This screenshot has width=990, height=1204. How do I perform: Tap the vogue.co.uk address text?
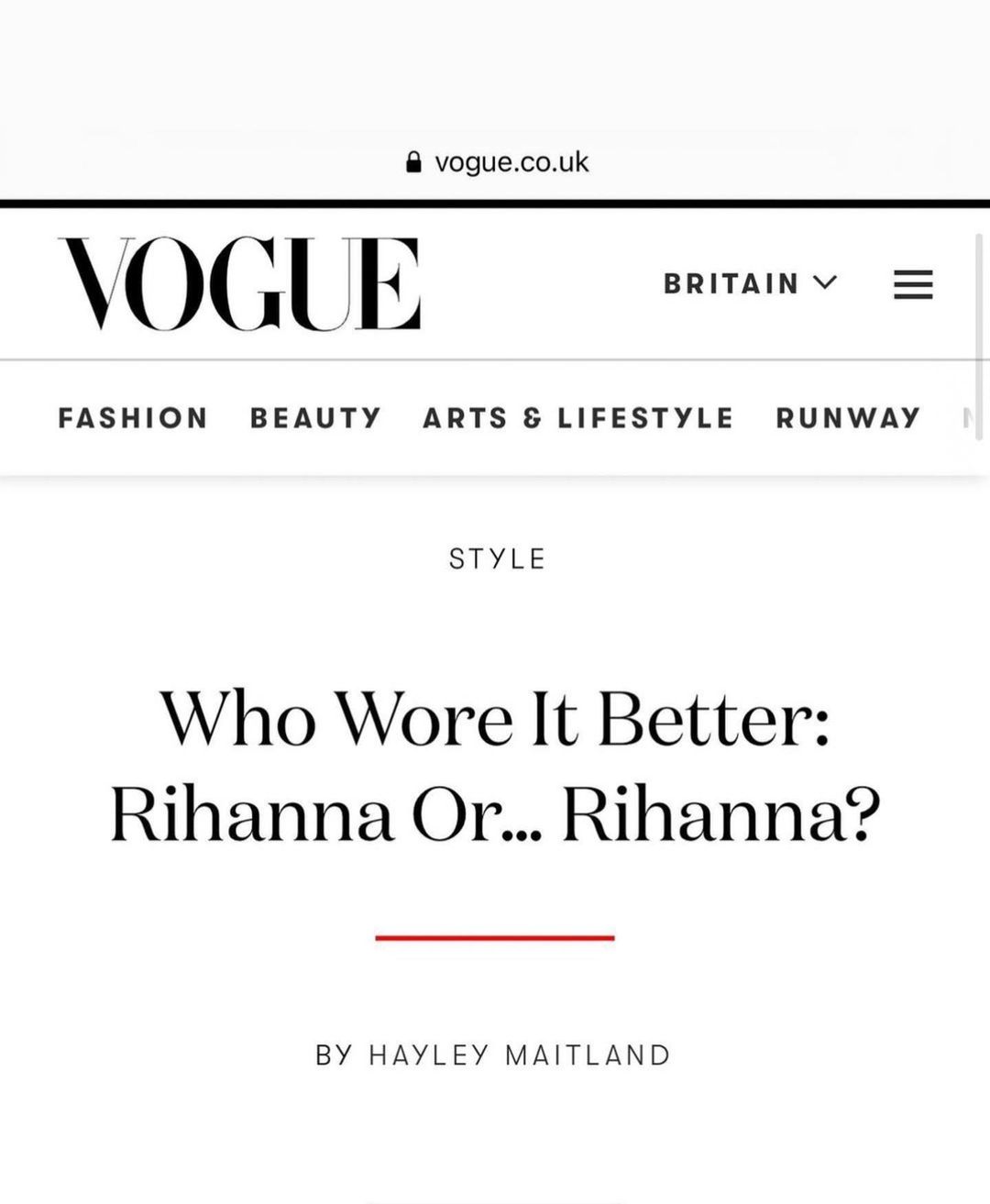click(x=511, y=162)
